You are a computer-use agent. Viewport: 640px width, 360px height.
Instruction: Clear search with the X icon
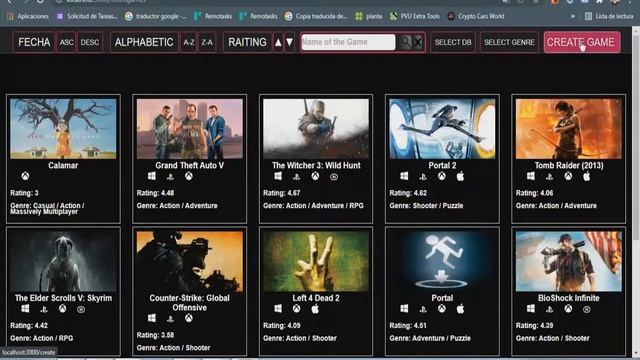click(418, 42)
